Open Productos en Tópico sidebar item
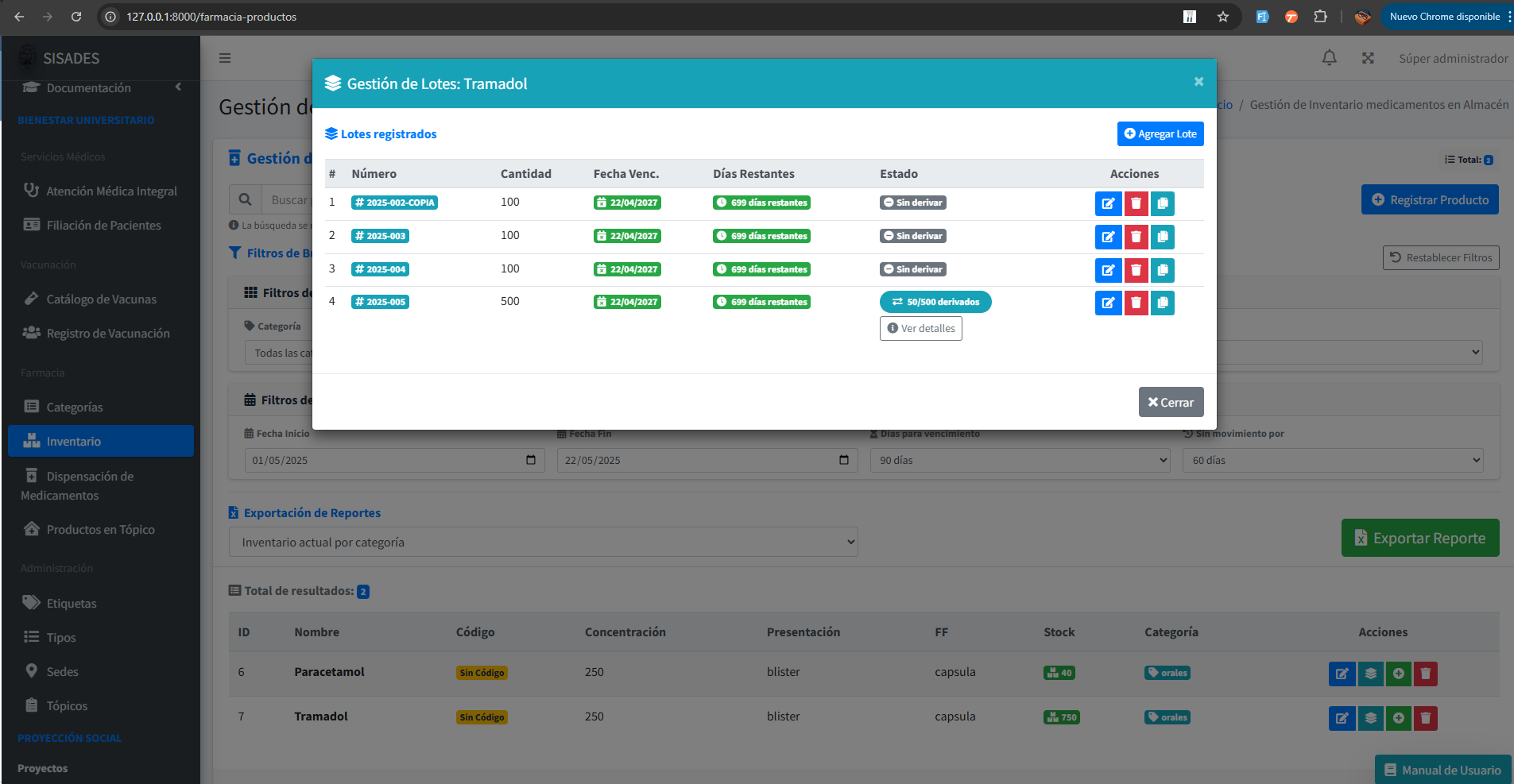 tap(101, 529)
